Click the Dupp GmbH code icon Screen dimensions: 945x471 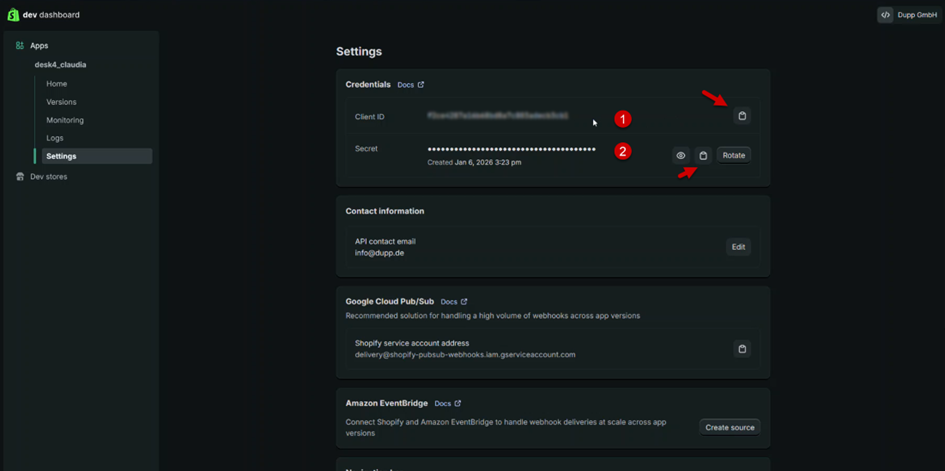(x=885, y=15)
